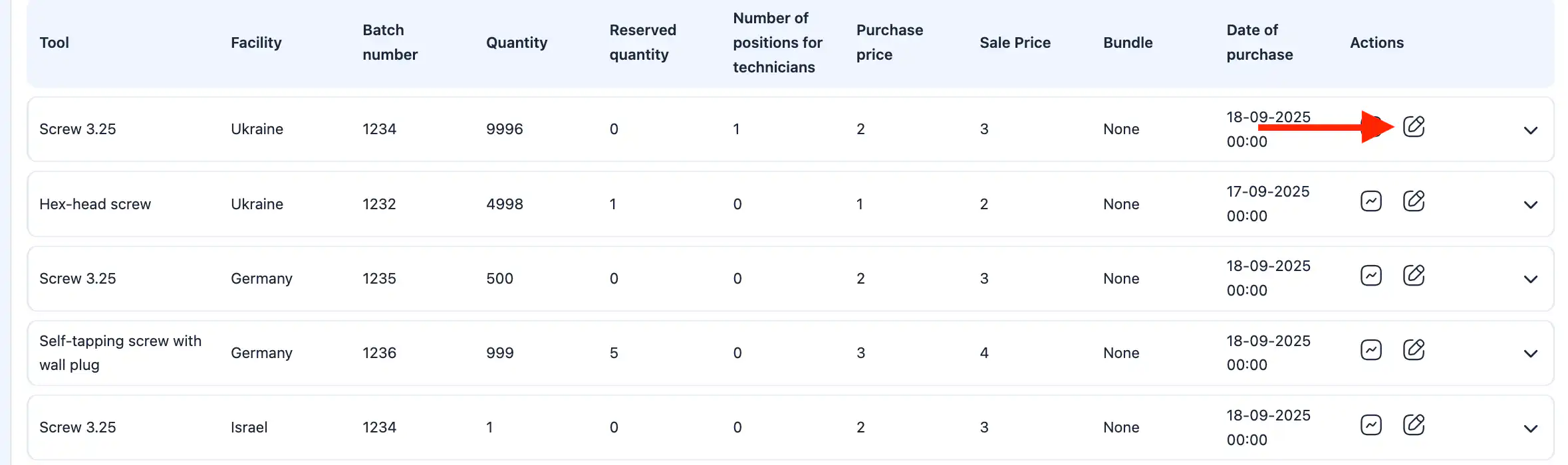Edit the Germany batch 1235 Screw row

pyautogui.click(x=1413, y=276)
